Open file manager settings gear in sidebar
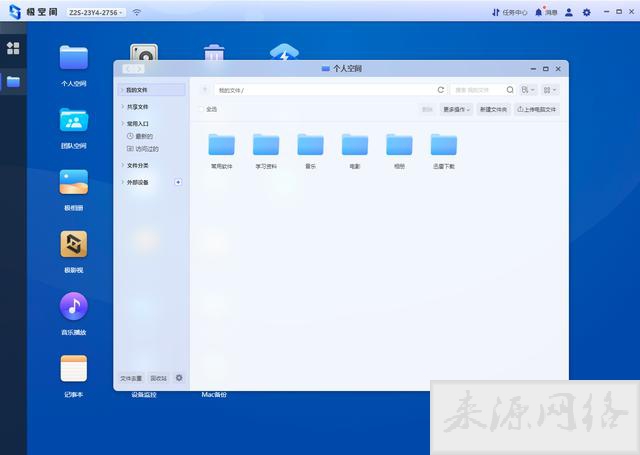Image resolution: width=640 pixels, height=455 pixels. coord(179,378)
